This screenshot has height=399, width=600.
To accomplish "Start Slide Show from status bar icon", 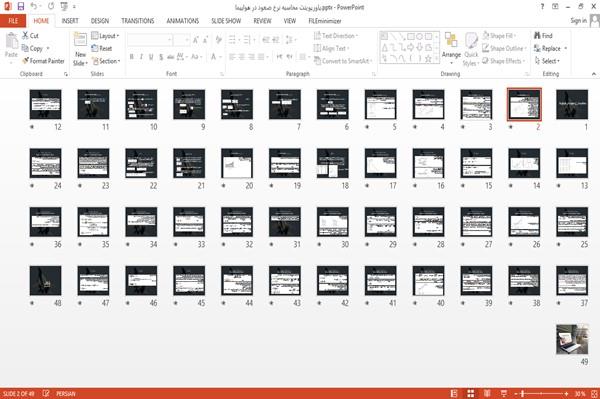I will click(504, 393).
